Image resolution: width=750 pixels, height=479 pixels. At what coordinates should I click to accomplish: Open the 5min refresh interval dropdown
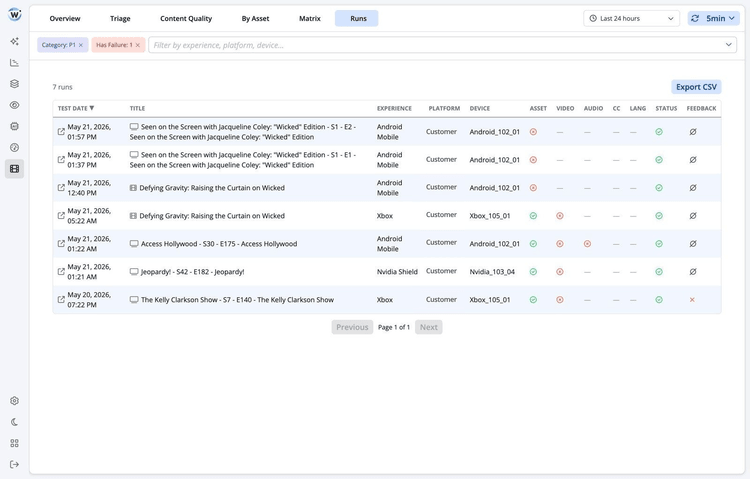point(714,18)
